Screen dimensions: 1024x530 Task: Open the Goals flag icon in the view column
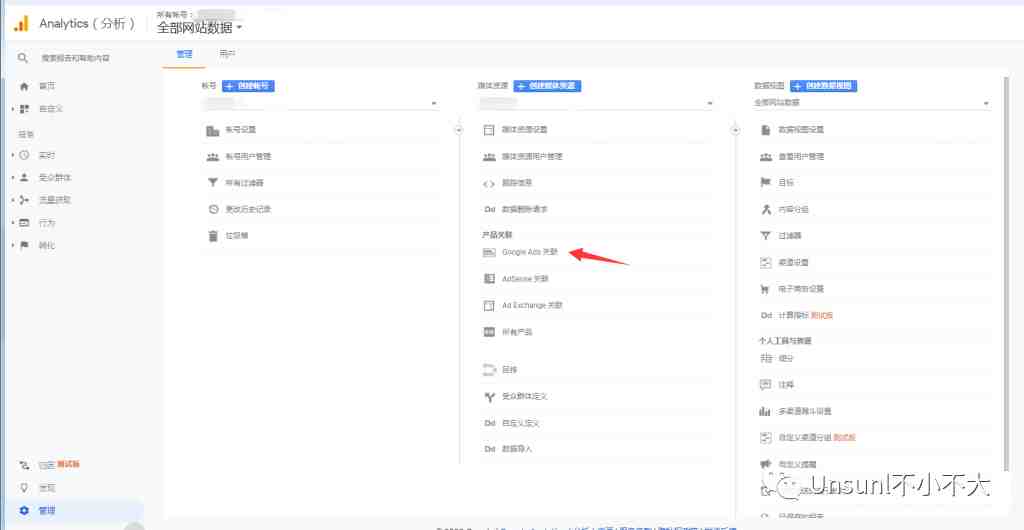(766, 183)
